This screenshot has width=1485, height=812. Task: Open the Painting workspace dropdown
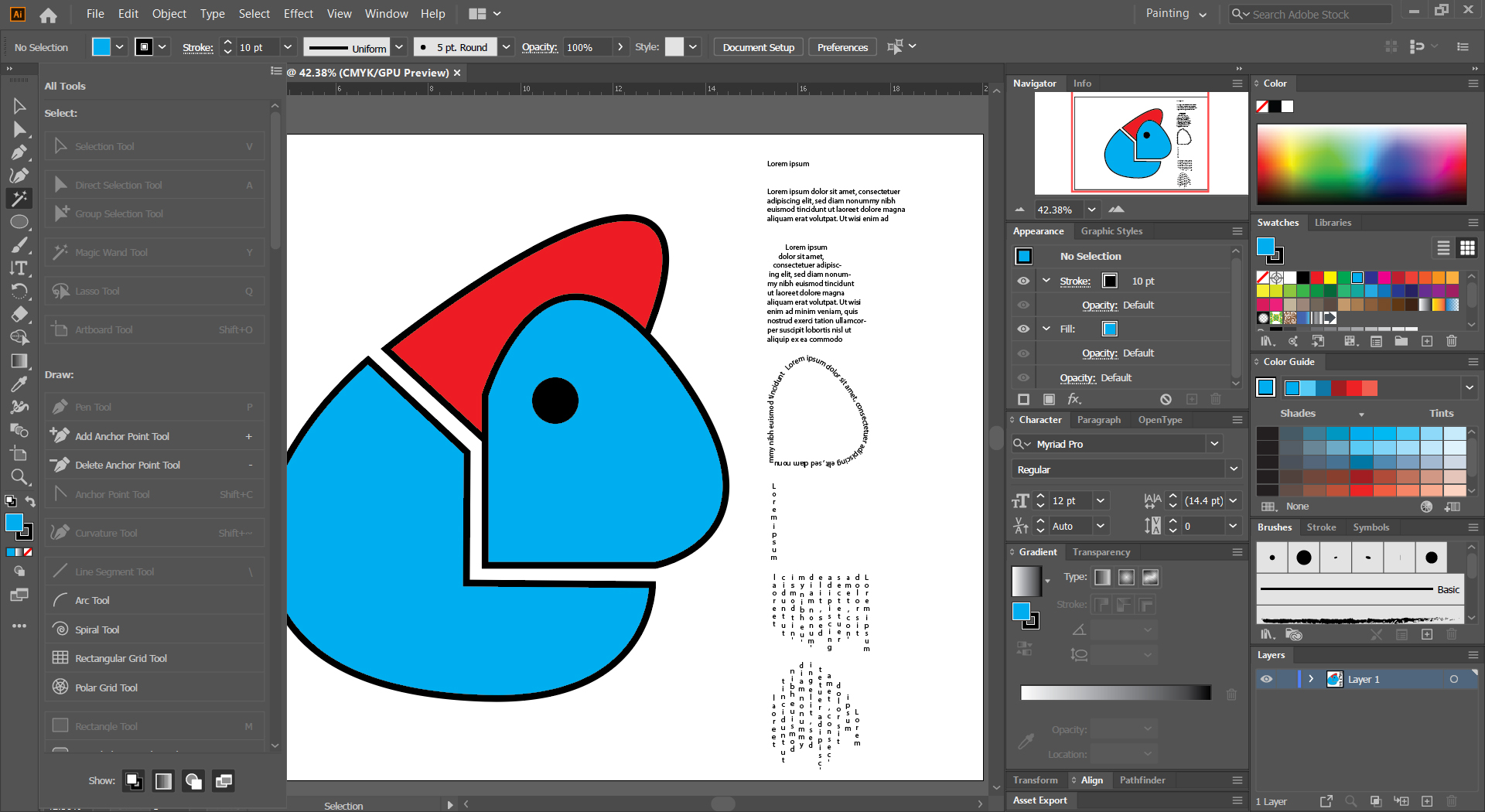[x=1176, y=14]
